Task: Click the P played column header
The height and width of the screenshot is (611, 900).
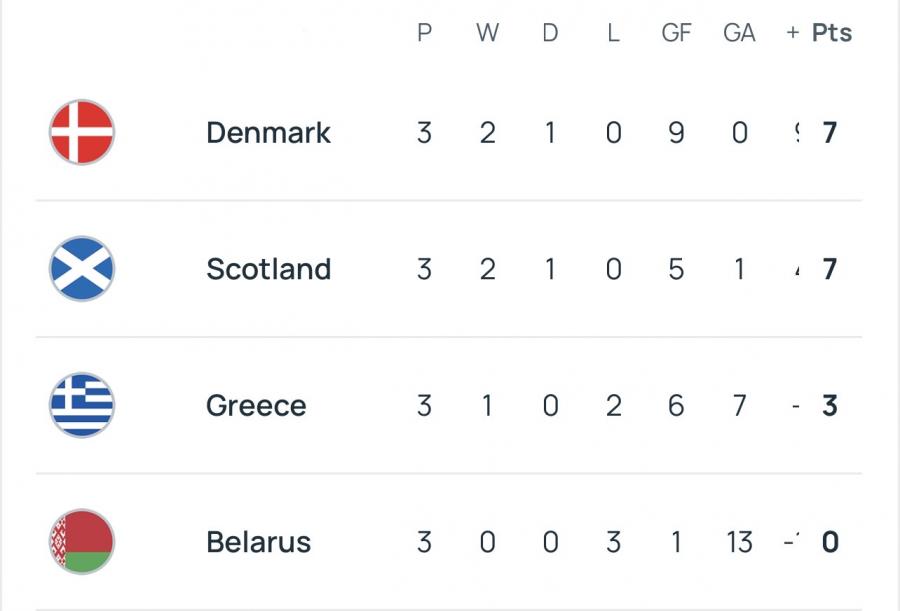Action: [424, 33]
